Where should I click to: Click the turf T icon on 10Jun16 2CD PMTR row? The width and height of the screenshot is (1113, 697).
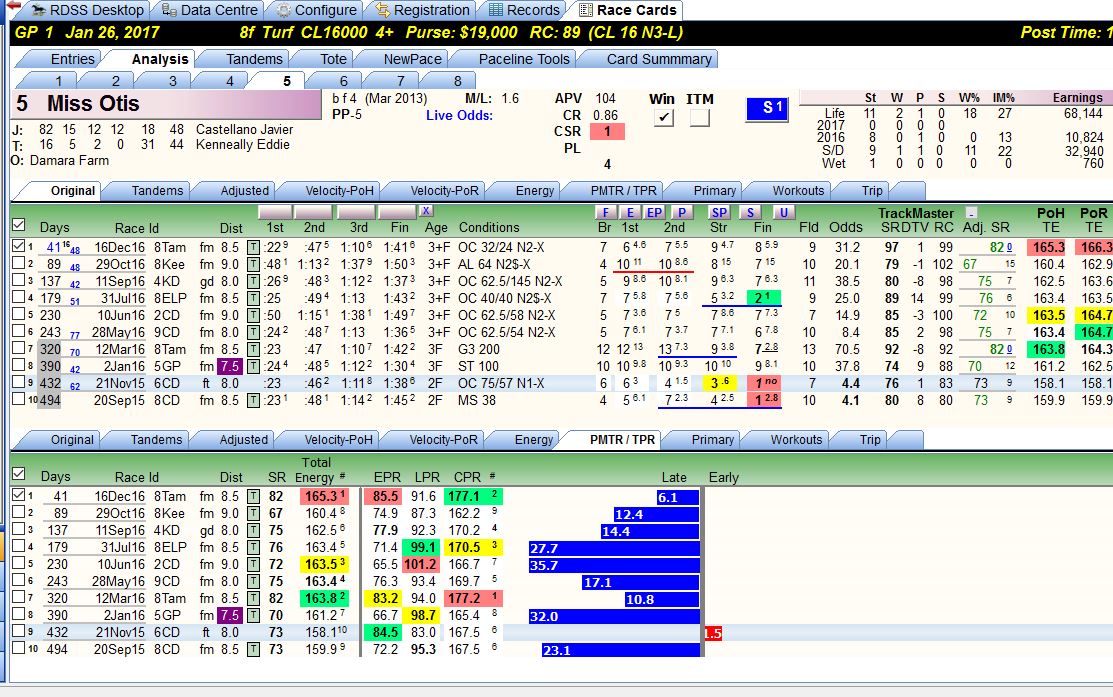click(x=253, y=565)
